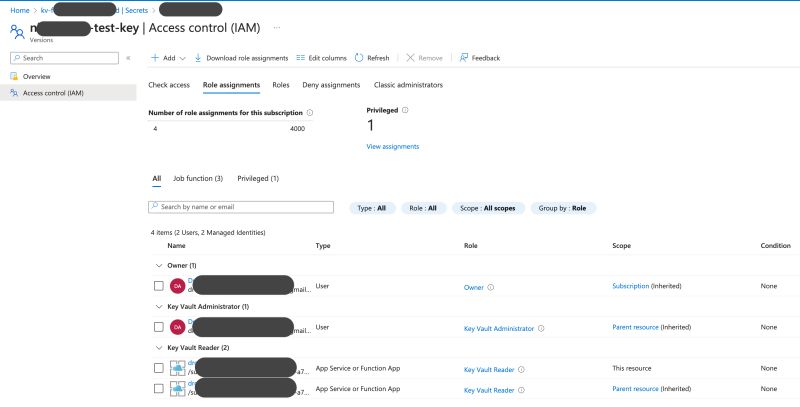Screen dimensions: 800x407
Task: Collapse the sidebar with double-chevron icon
Action: [x=128, y=58]
